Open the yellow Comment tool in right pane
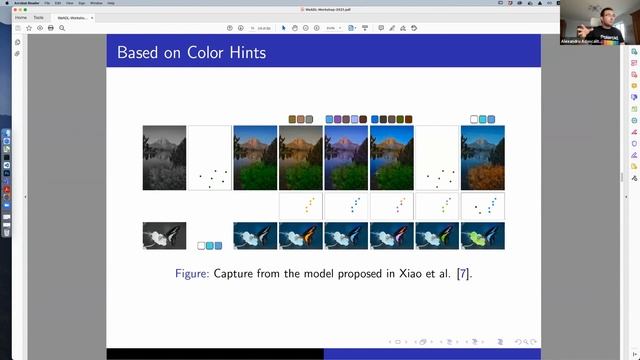 [x=634, y=86]
